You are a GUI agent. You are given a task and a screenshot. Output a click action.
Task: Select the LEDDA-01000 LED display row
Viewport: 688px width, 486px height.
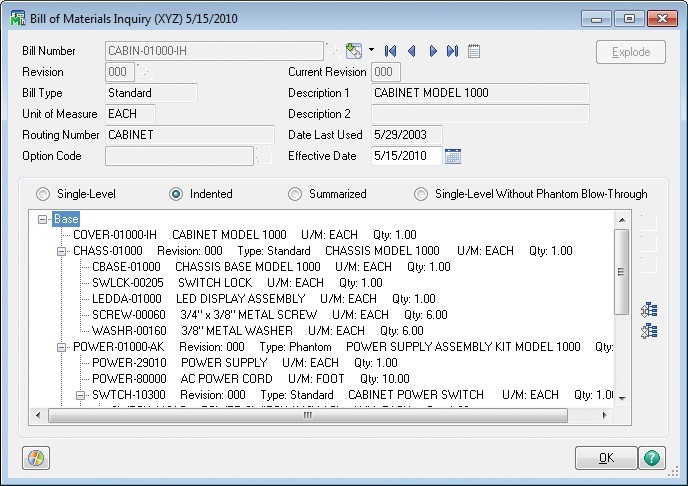point(264,299)
